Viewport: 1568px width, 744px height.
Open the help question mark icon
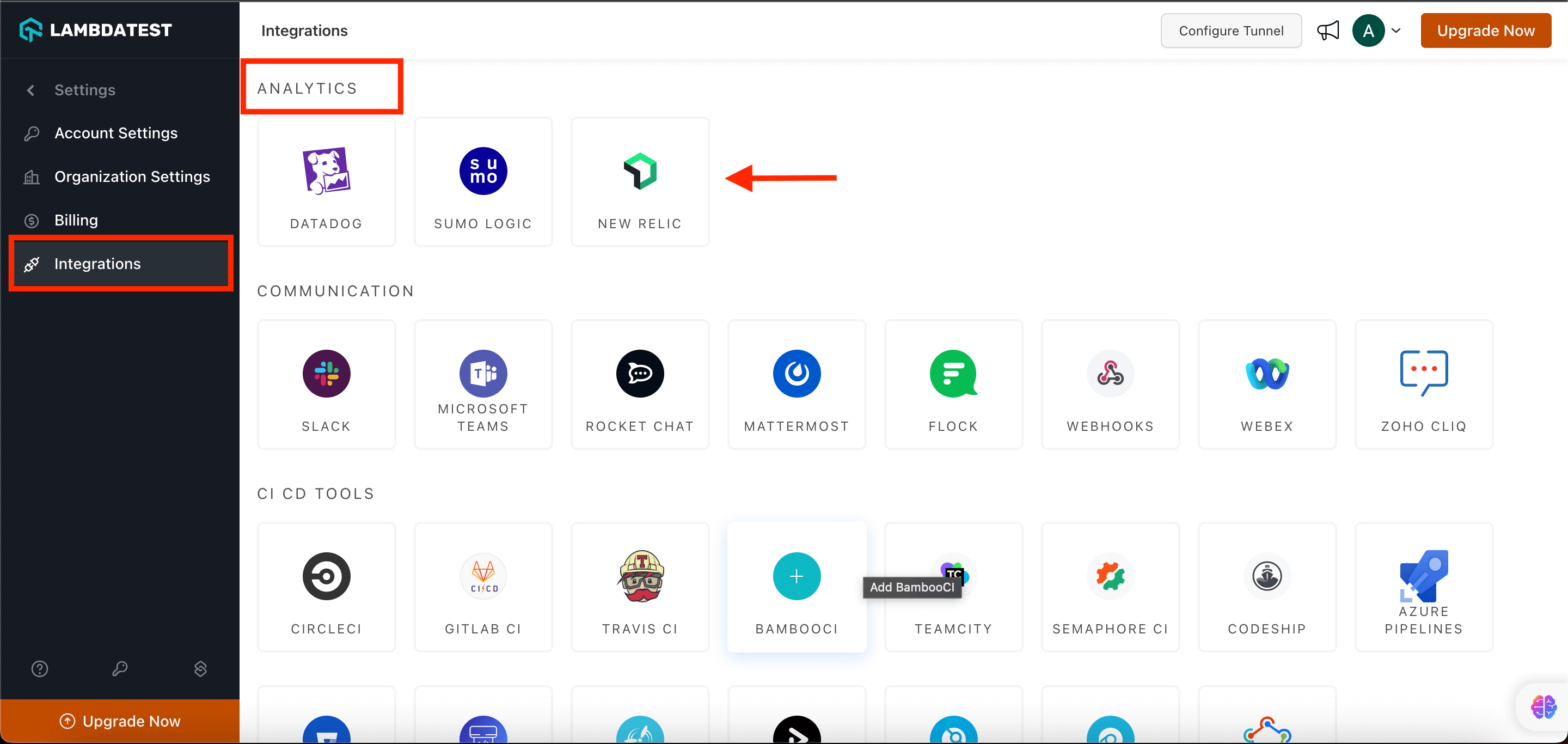coord(40,668)
